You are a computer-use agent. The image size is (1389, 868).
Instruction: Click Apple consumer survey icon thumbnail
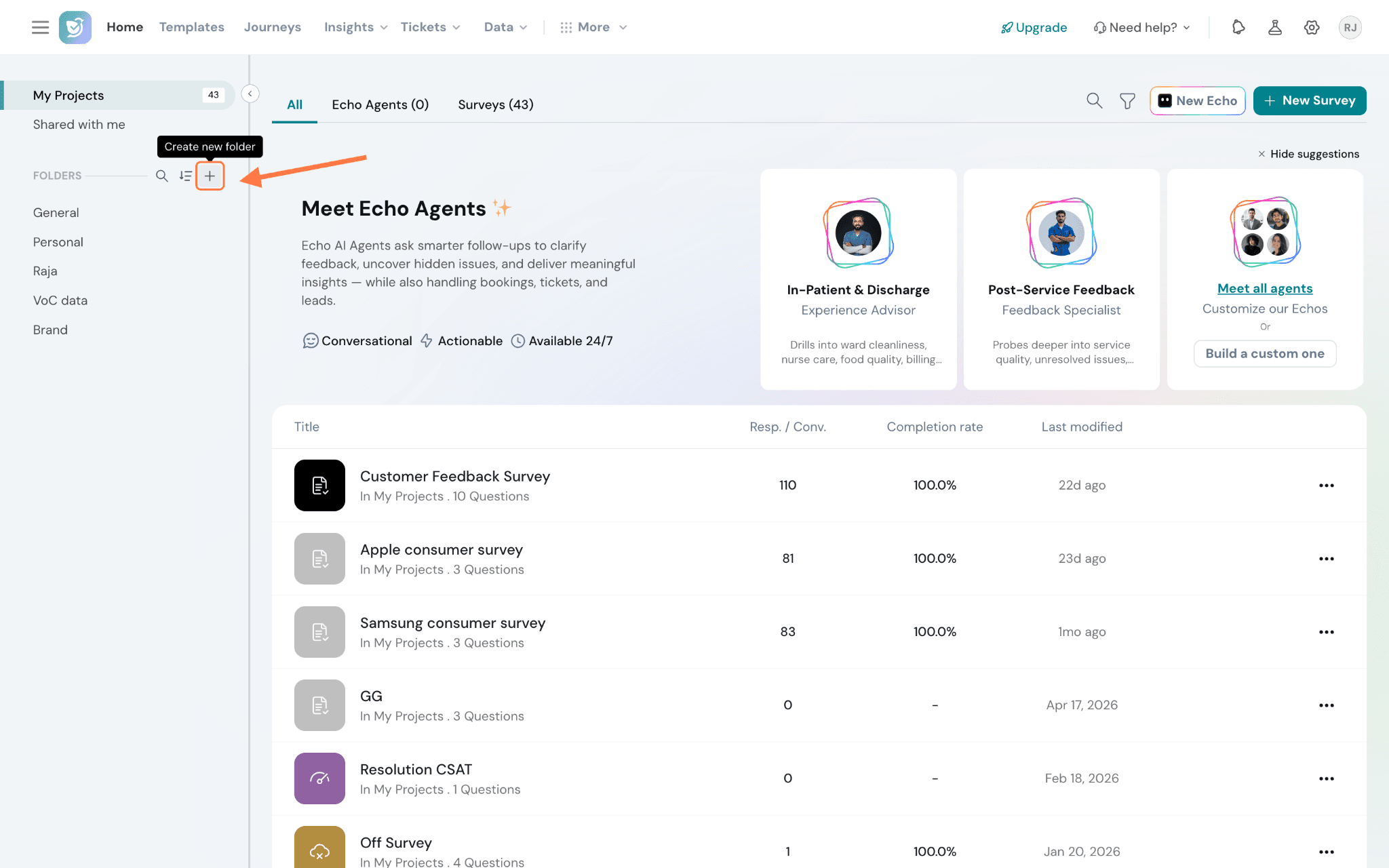click(x=319, y=558)
